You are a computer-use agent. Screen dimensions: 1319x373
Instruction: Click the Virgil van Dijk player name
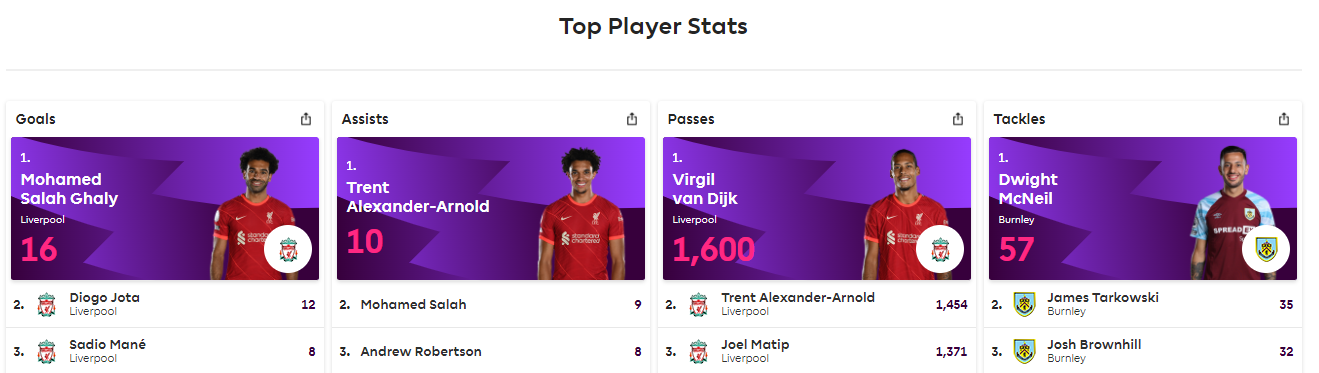705,189
